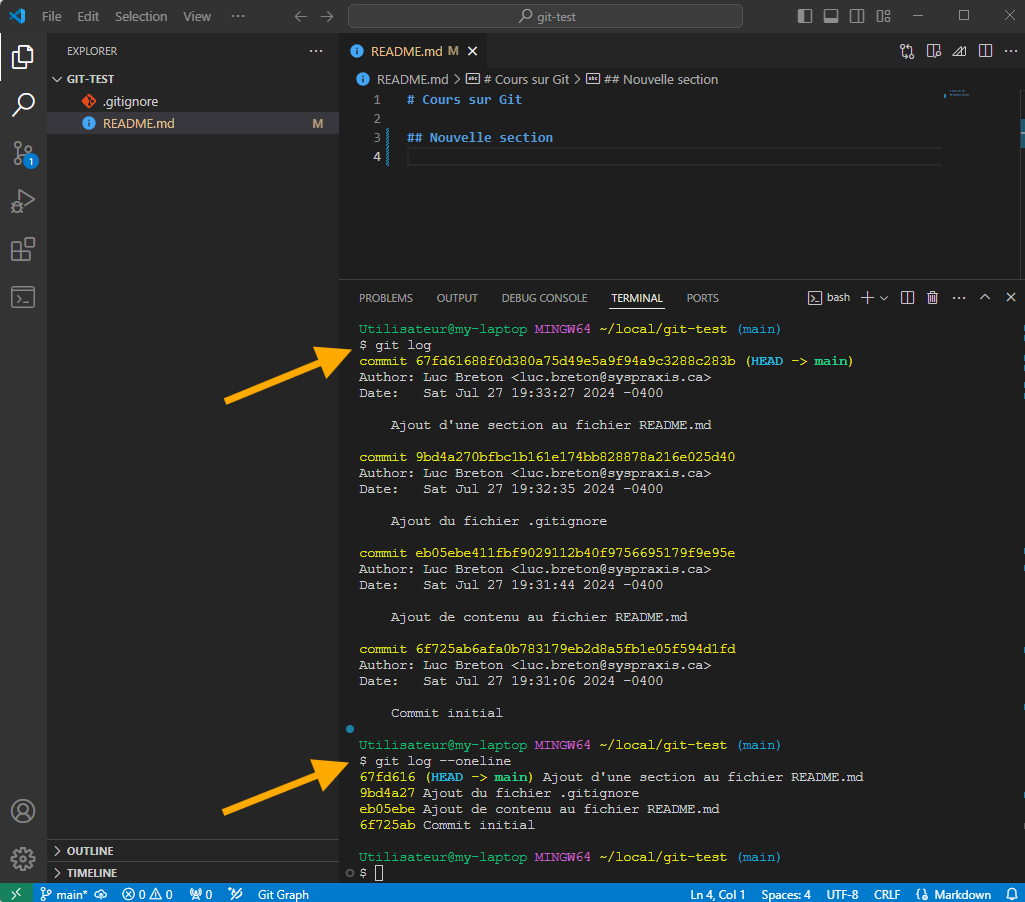Open the Extensions view
The height and width of the screenshot is (902, 1025).
tap(23, 249)
